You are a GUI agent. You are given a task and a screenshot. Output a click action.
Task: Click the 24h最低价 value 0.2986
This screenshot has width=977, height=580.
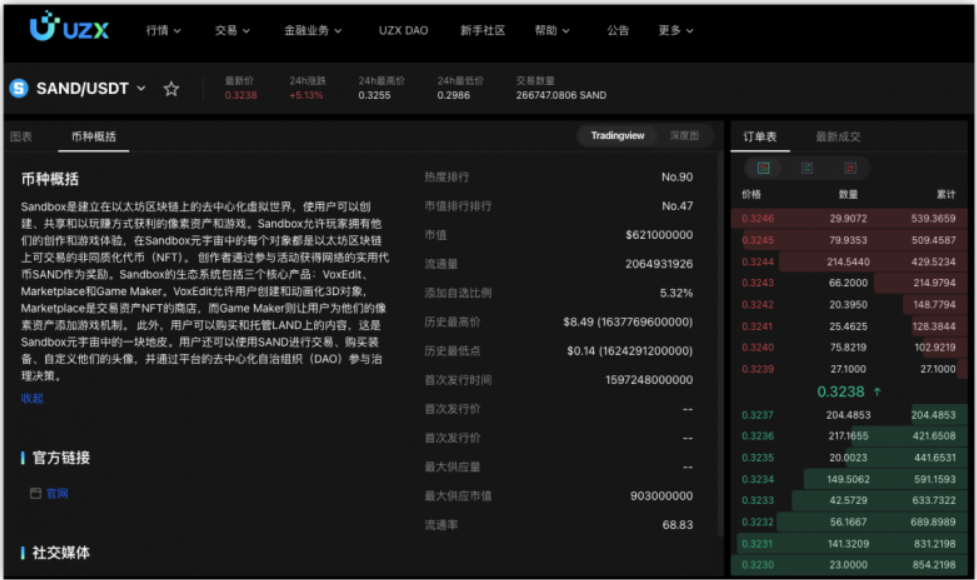pyautogui.click(x=454, y=95)
